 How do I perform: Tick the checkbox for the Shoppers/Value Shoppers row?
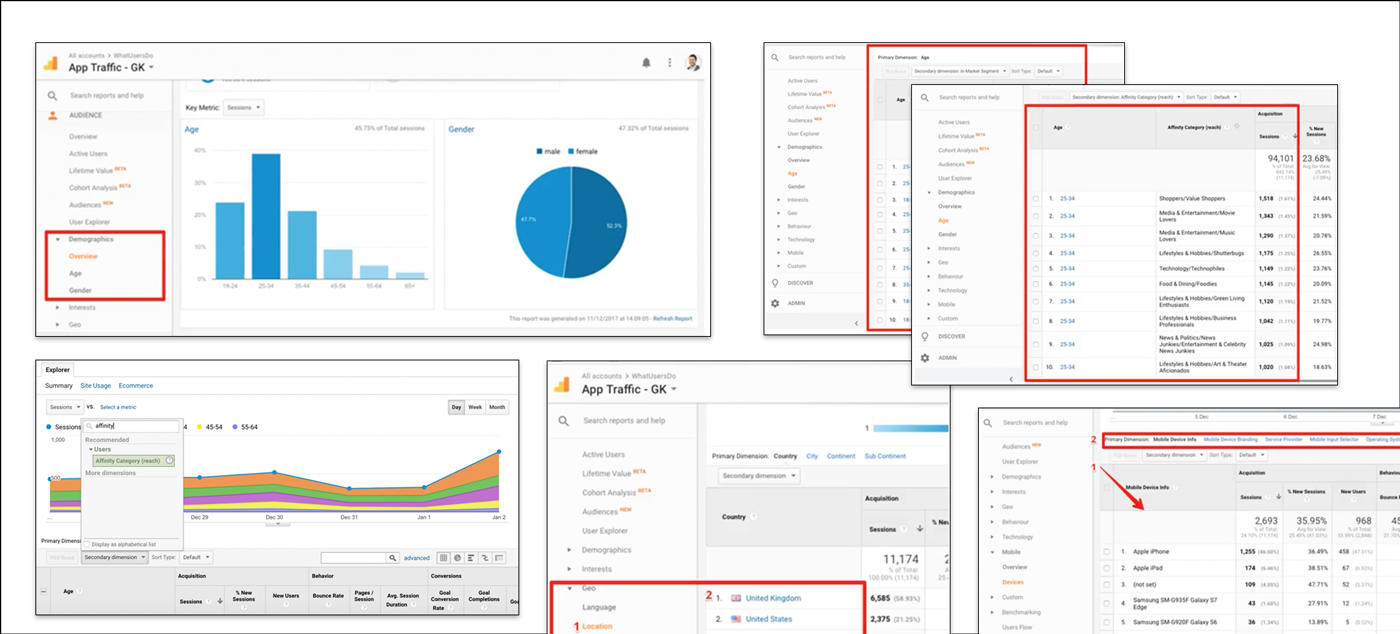tap(1036, 198)
